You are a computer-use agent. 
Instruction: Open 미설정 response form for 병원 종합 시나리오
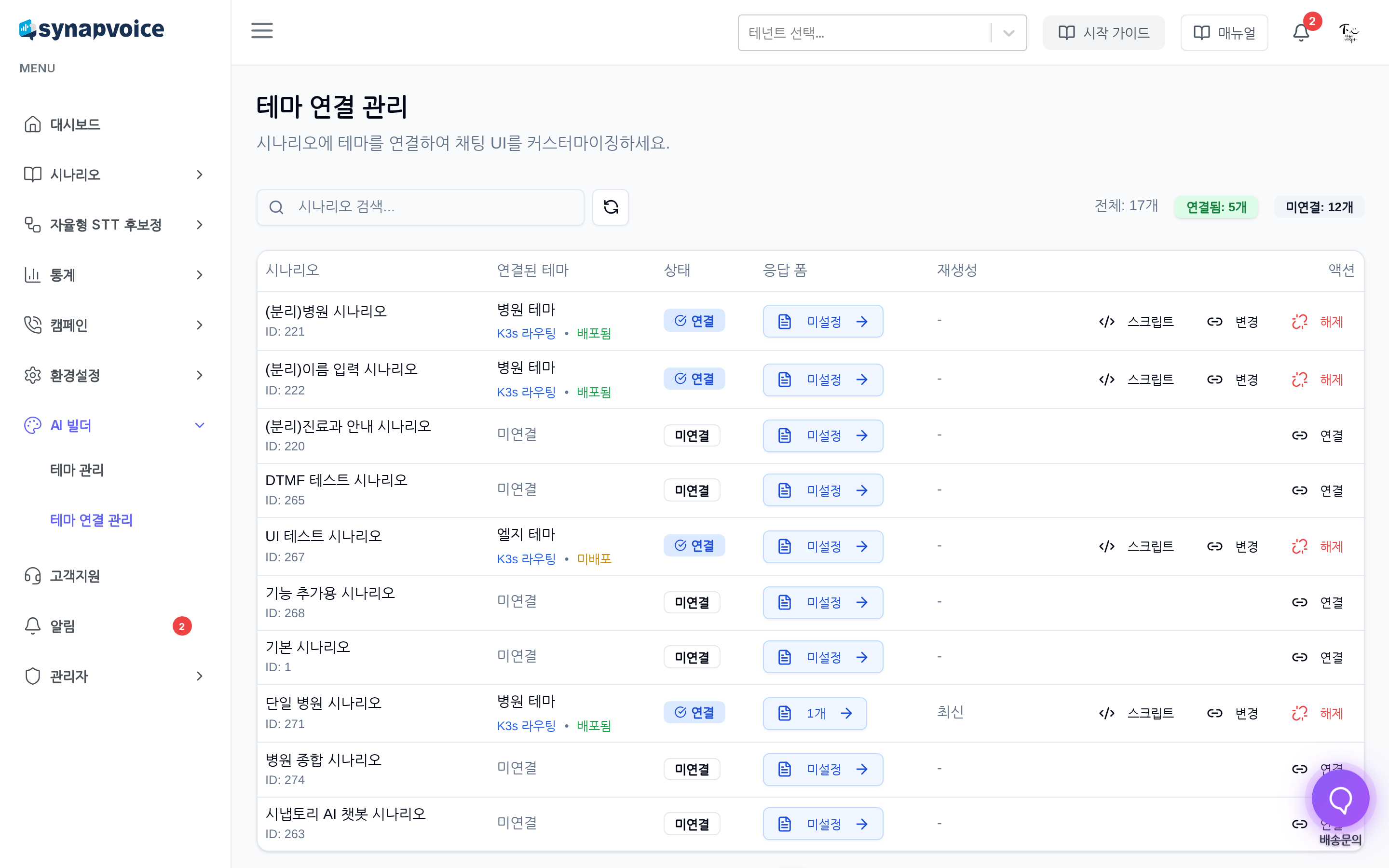822,769
